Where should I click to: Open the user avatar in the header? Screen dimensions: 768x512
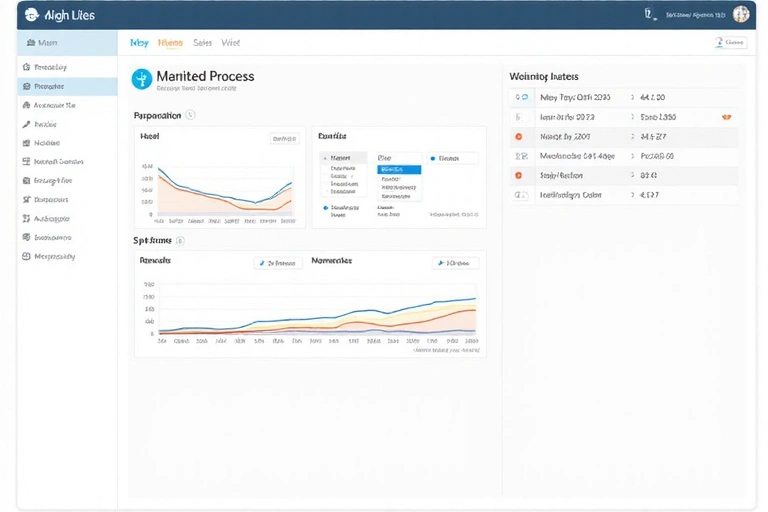(741, 14)
